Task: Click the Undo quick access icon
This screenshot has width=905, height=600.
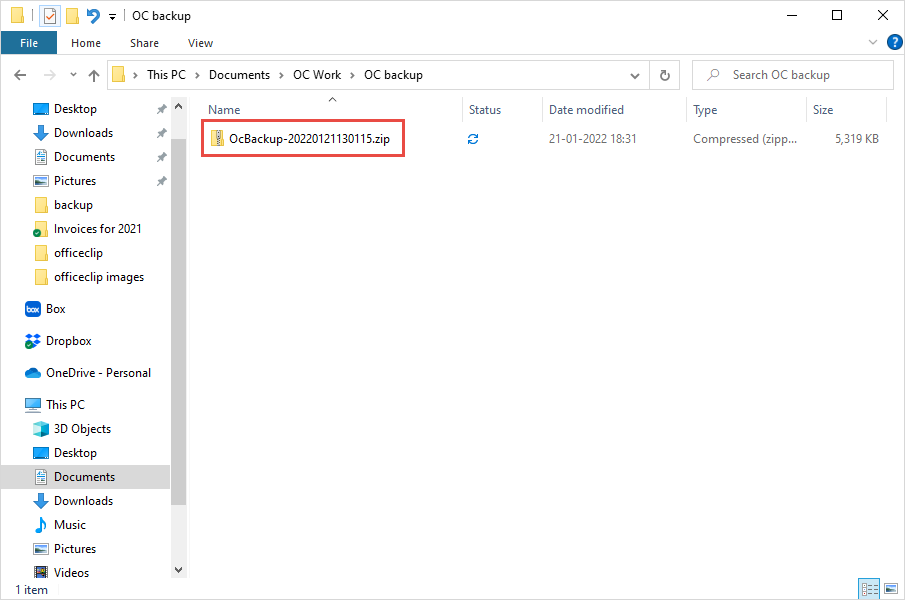Action: point(93,16)
